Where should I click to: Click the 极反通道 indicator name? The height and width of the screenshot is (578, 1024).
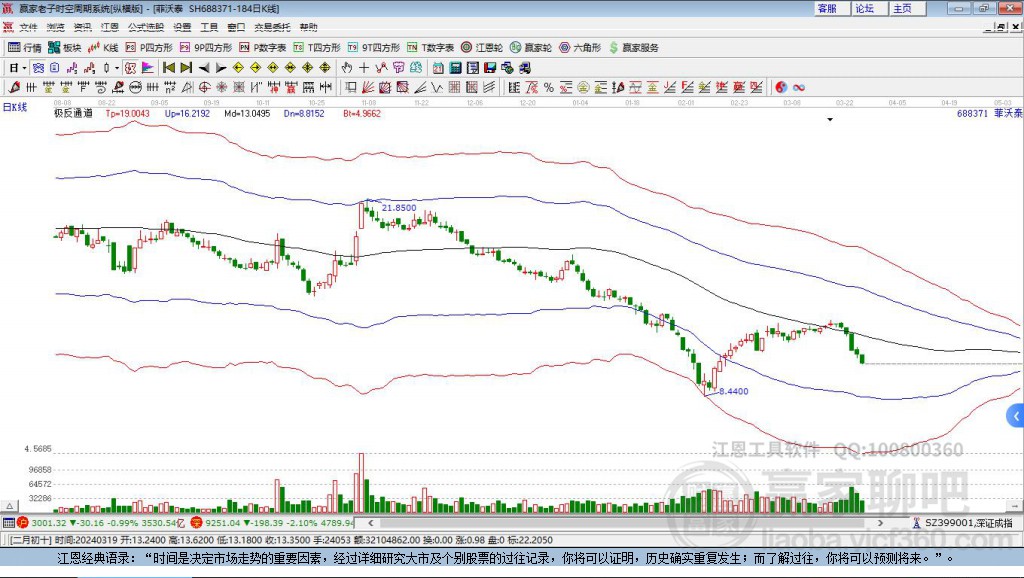pyautogui.click(x=73, y=113)
